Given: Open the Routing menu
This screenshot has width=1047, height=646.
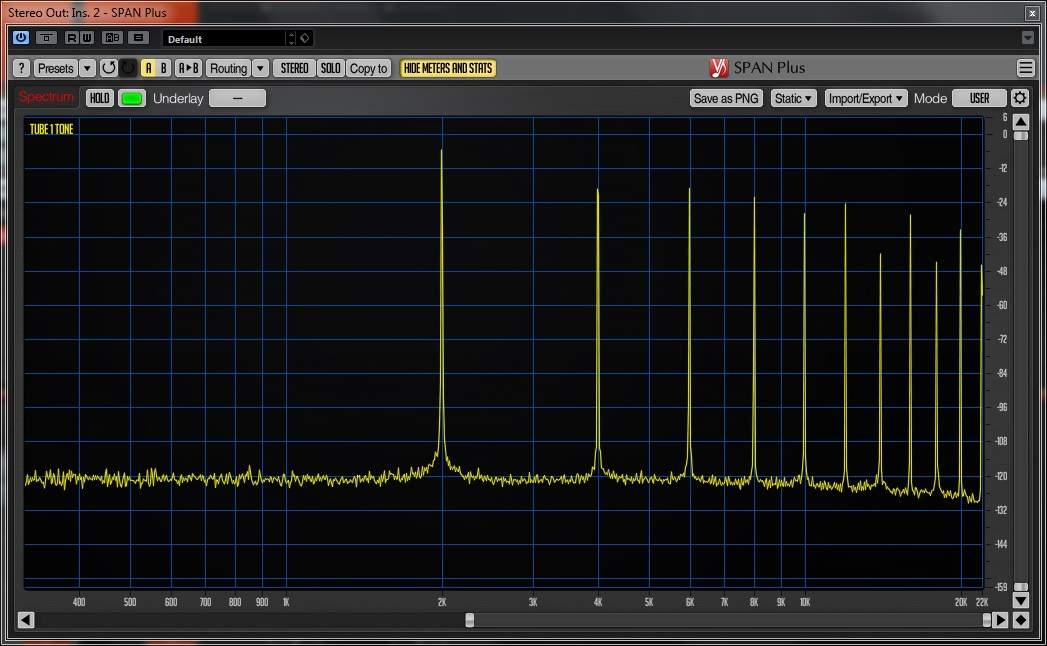Looking at the screenshot, I should click(228, 68).
